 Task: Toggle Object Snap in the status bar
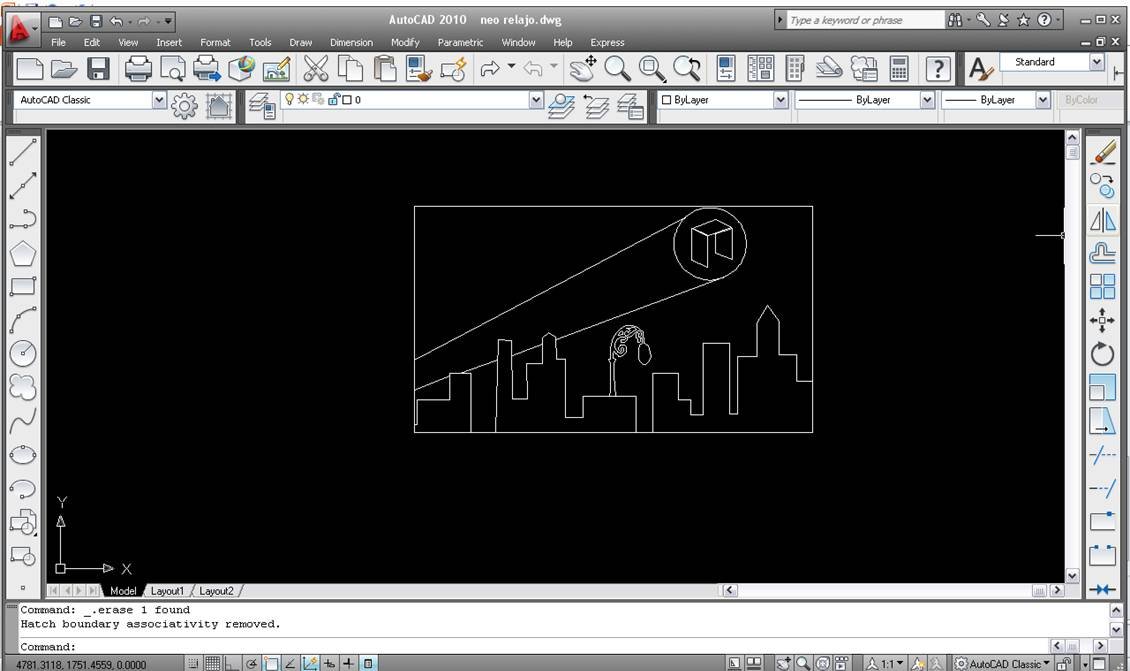point(271,664)
